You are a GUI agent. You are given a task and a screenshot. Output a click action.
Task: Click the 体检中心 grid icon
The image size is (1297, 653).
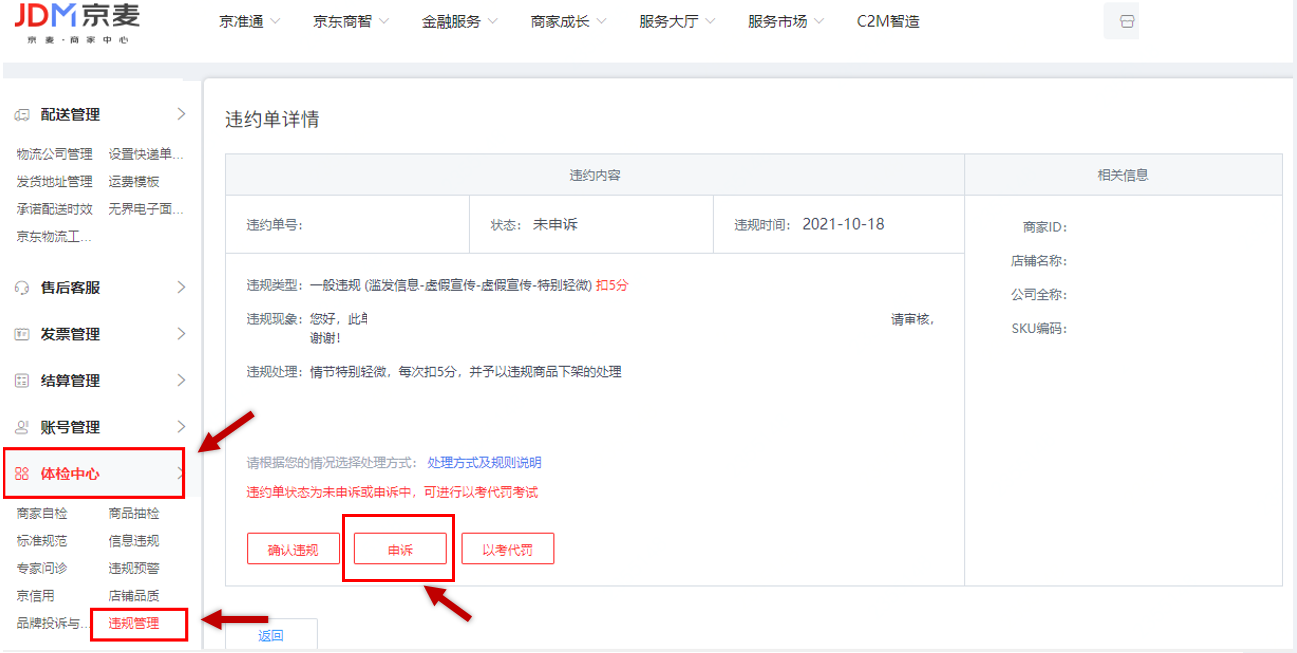click(22, 474)
